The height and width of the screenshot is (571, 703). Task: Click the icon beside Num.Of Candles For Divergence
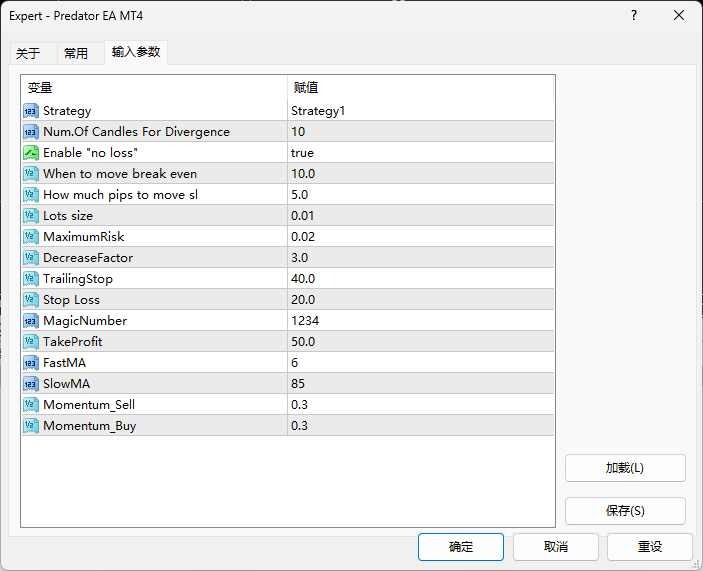pyautogui.click(x=31, y=132)
